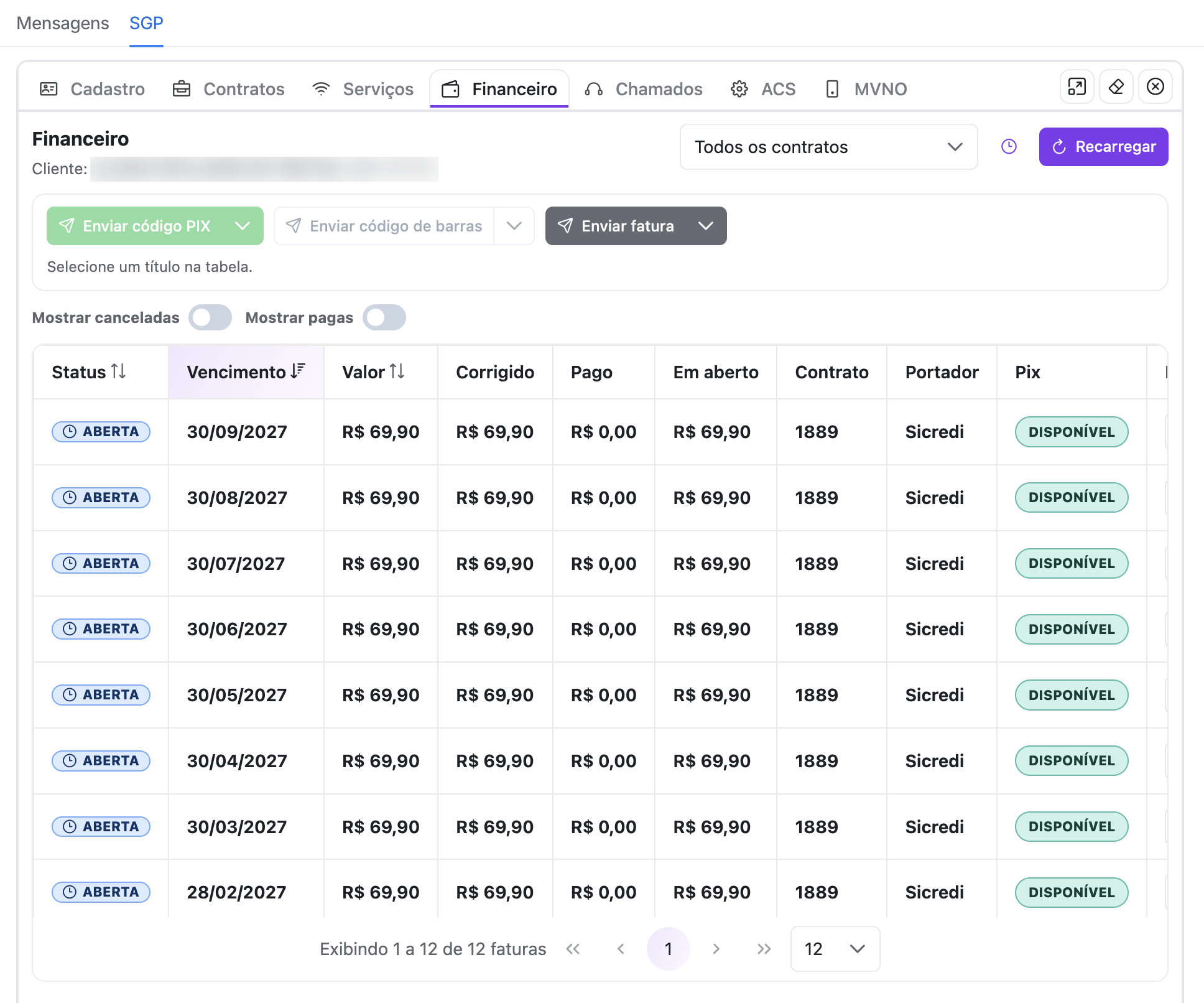Click Sicredi in 30/09/2027 row
This screenshot has height=1003, width=1204.
click(935, 432)
